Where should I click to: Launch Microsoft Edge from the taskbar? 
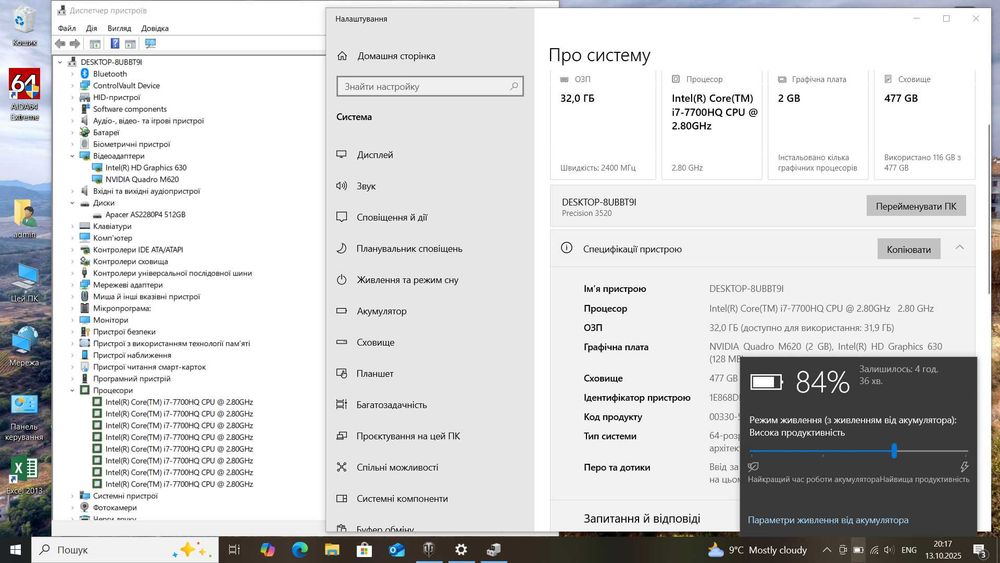click(300, 550)
